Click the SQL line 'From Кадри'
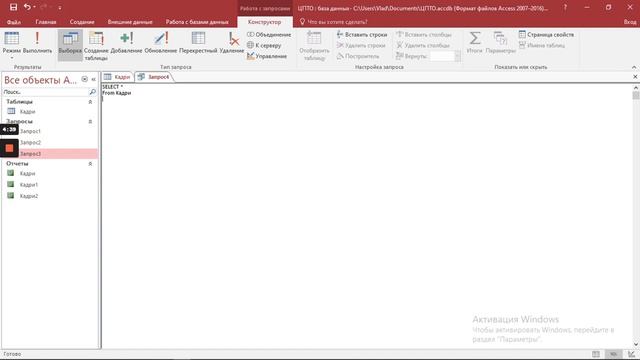 (116, 93)
